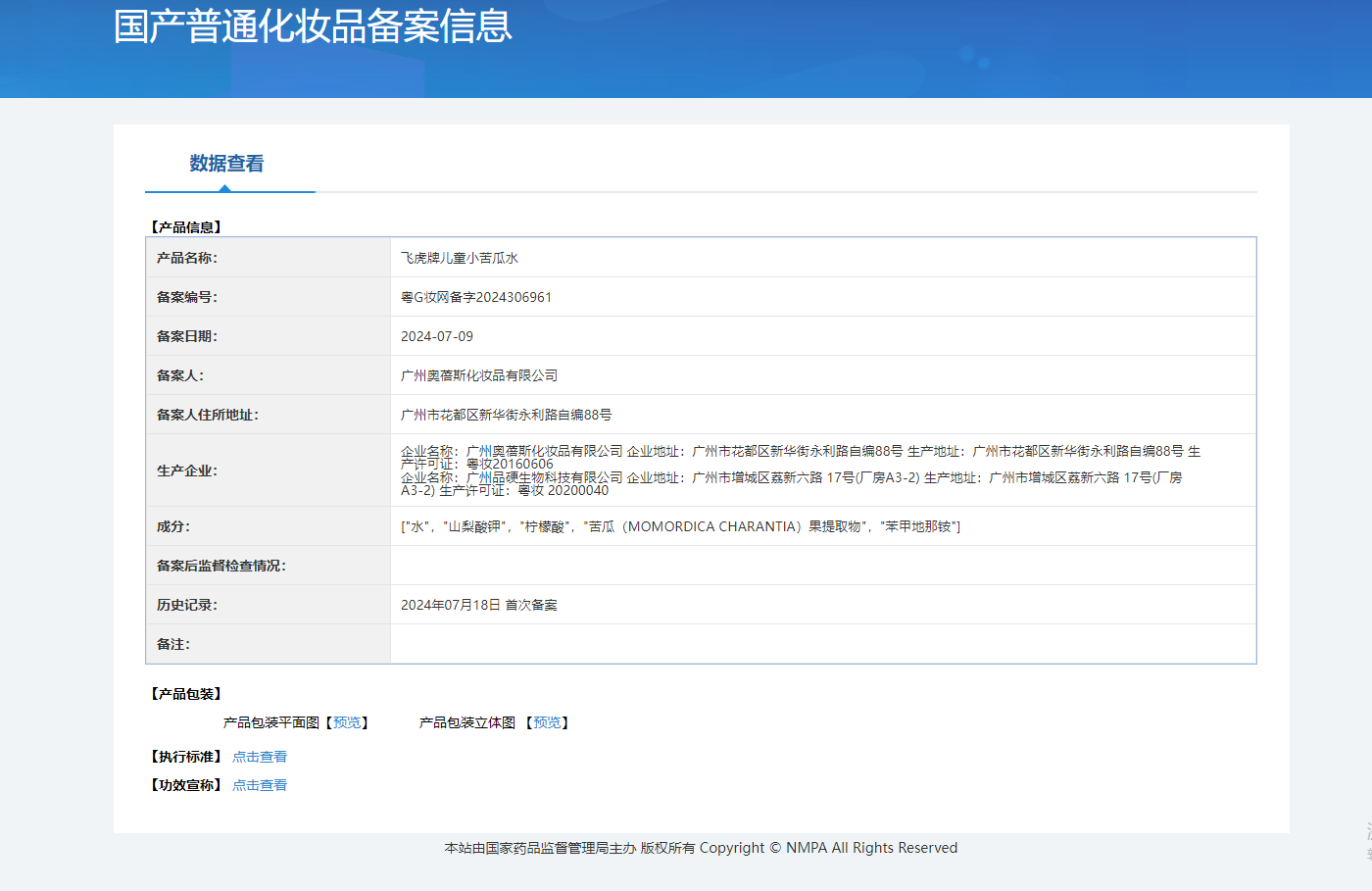Select license number 粤妆20160606
Image resolution: width=1372 pixels, height=891 pixels.
510,464
